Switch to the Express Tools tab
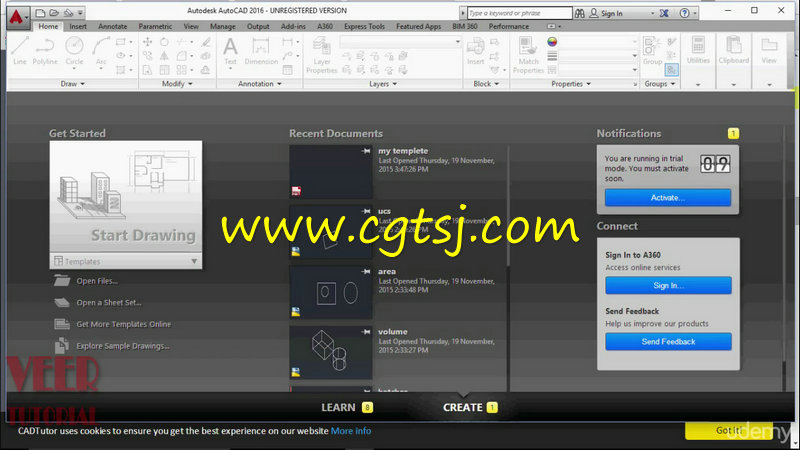800x450 pixels. (364, 26)
